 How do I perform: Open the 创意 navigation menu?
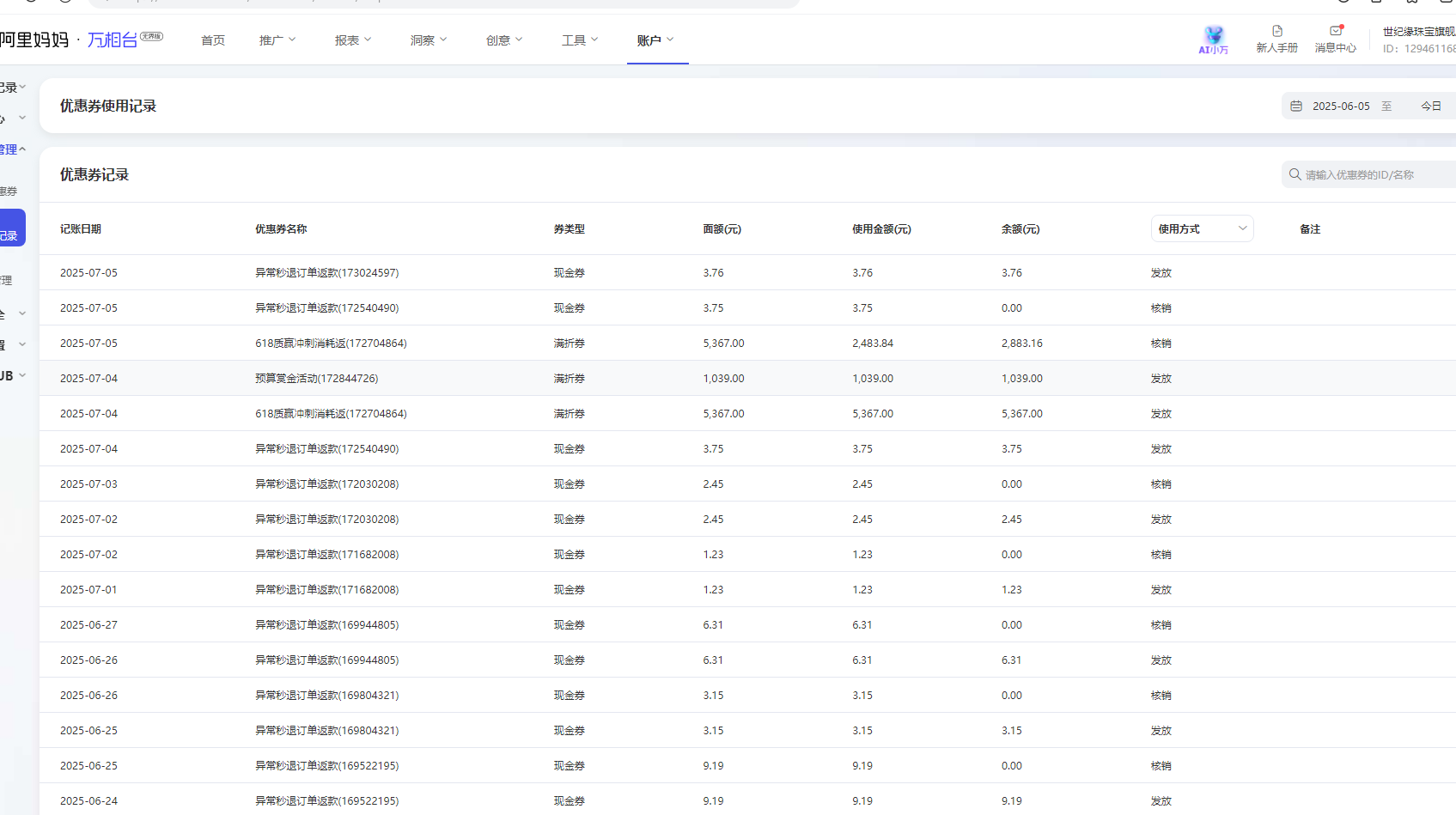coord(503,40)
